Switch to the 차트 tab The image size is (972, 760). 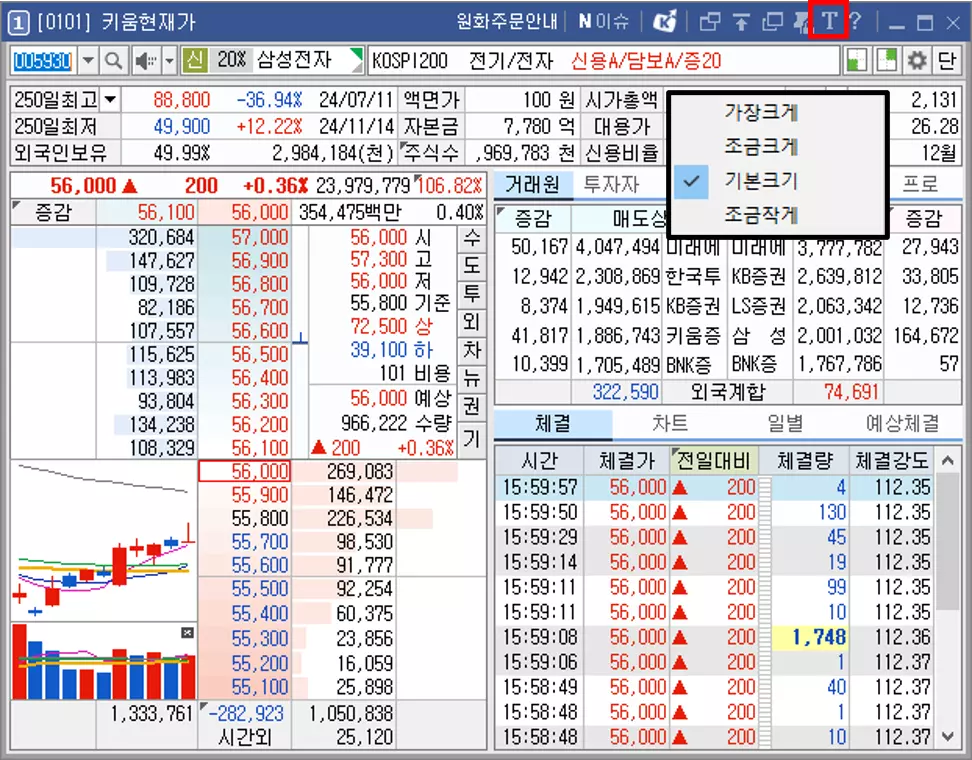click(x=670, y=424)
